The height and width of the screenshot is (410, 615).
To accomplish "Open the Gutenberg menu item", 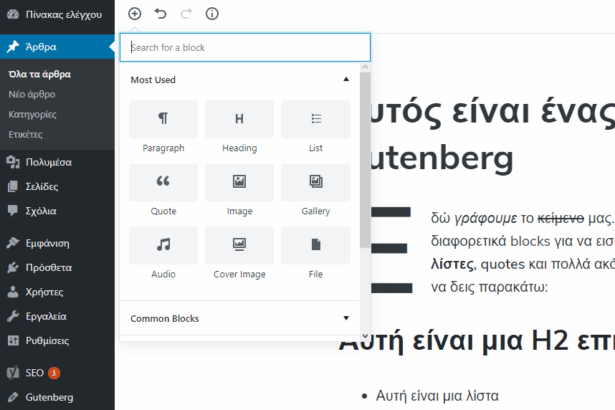I will point(57,397).
